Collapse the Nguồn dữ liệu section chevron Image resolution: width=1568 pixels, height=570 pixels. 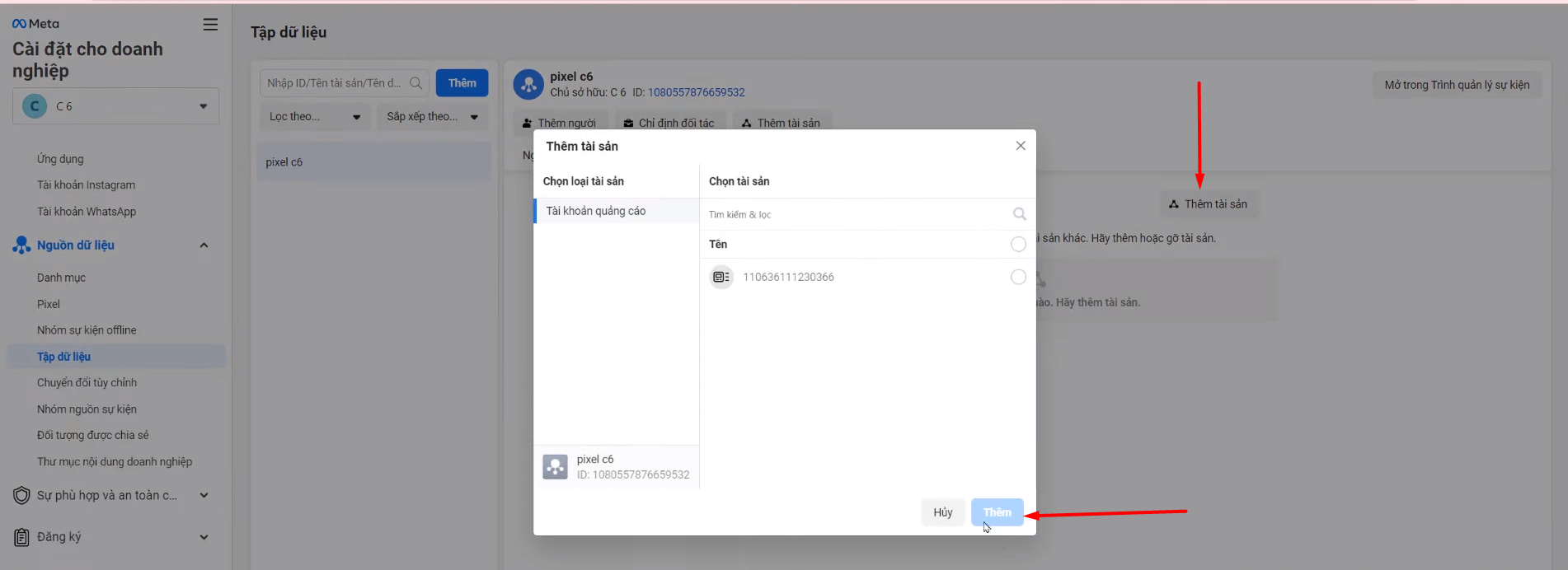204,245
